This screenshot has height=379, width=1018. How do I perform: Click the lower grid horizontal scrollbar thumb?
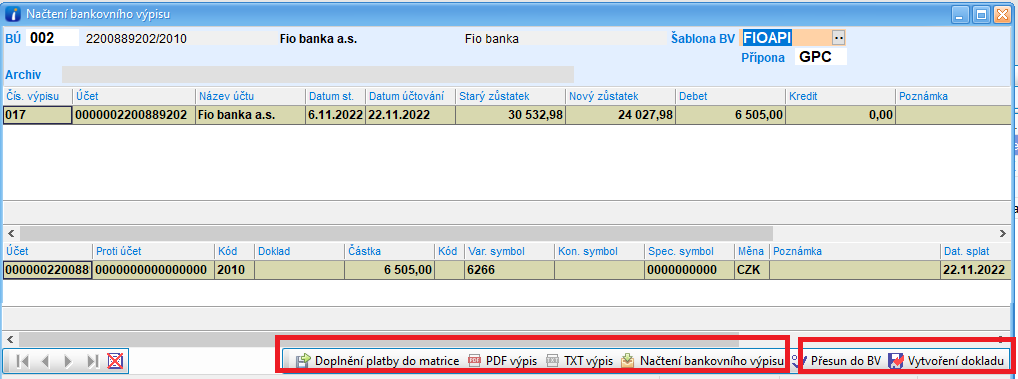coord(379,339)
